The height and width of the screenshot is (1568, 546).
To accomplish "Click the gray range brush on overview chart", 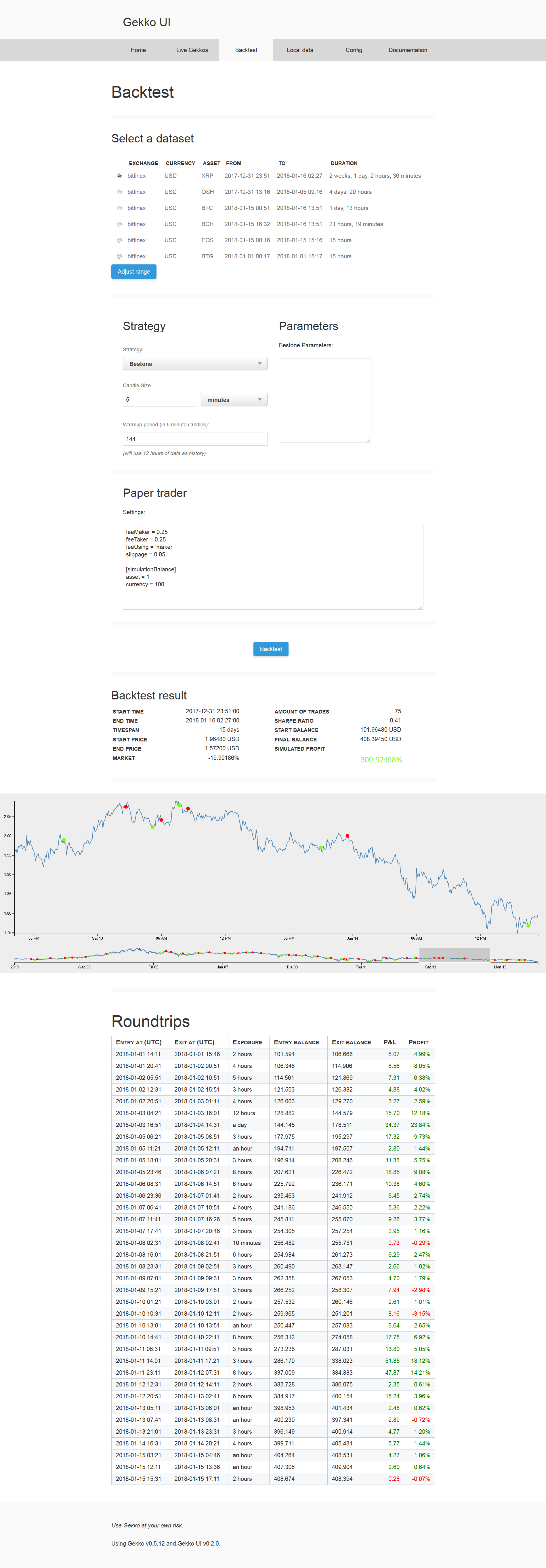I will pos(455,956).
